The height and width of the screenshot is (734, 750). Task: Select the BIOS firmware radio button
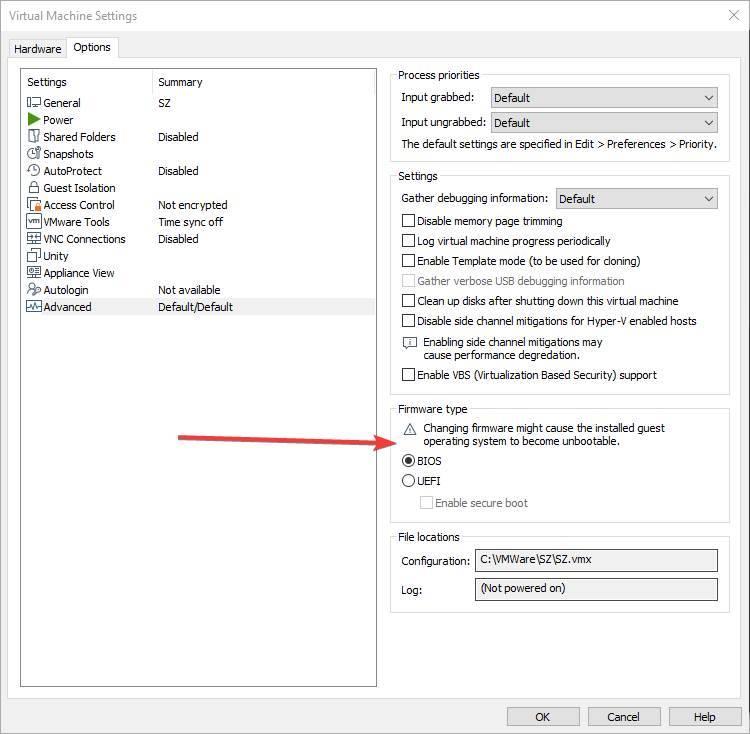(x=408, y=460)
